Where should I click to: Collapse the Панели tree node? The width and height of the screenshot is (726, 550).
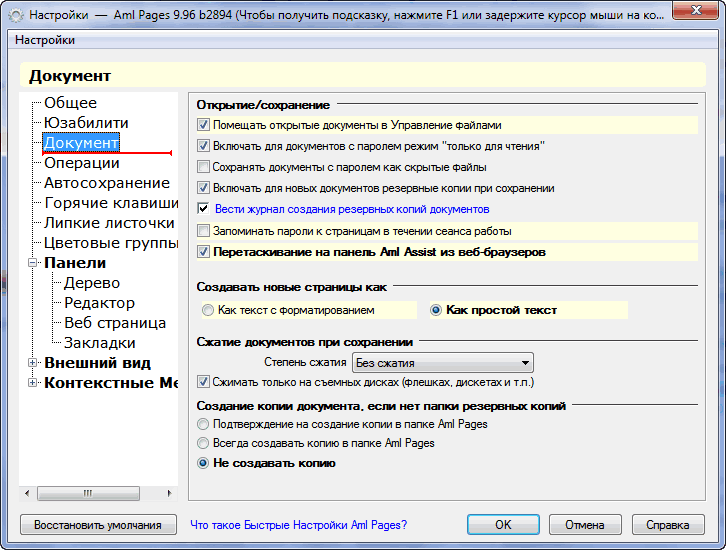point(32,263)
